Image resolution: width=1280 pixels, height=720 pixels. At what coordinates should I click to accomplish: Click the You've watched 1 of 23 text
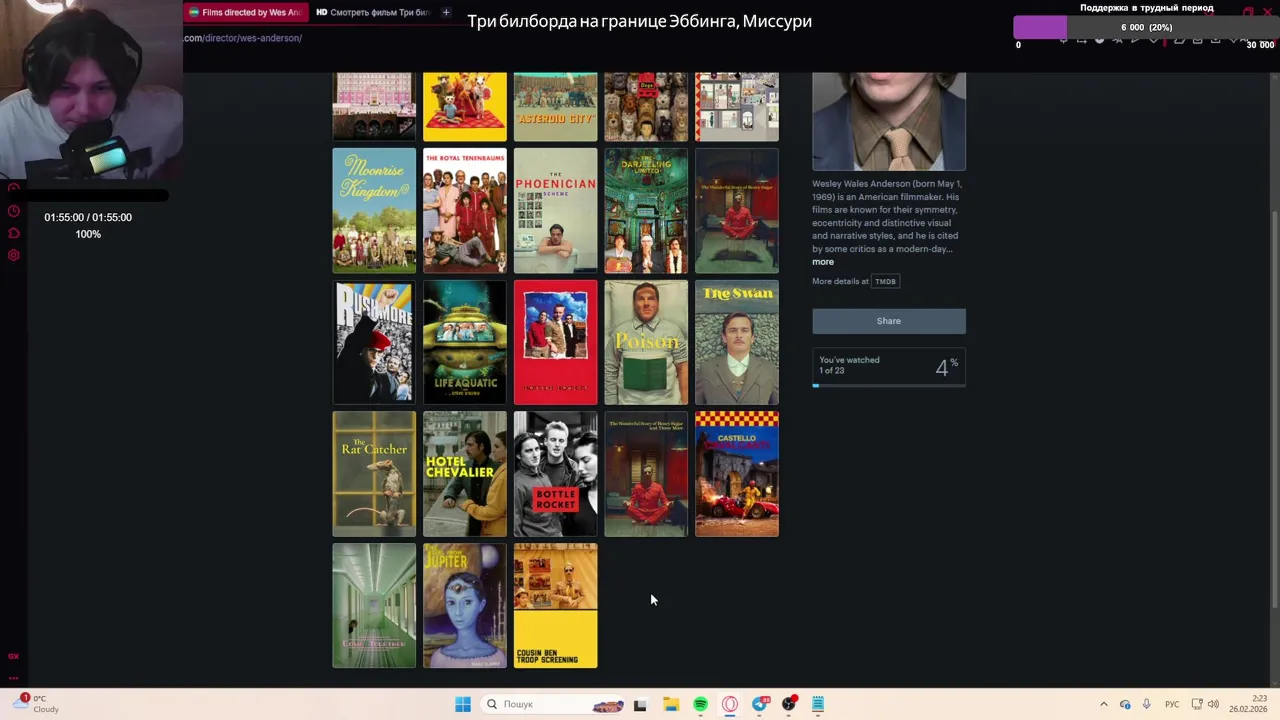coord(849,365)
